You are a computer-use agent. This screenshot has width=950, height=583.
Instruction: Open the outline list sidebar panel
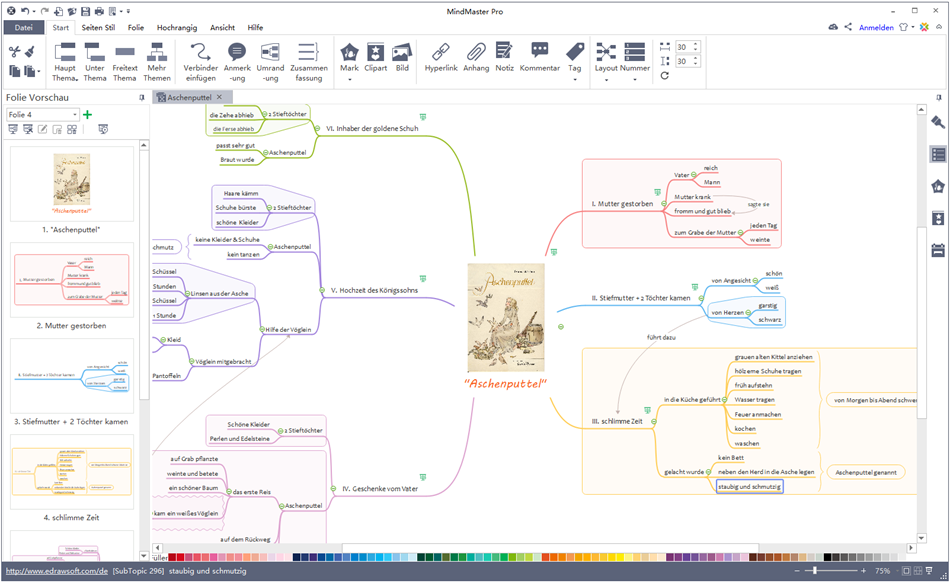[938, 155]
